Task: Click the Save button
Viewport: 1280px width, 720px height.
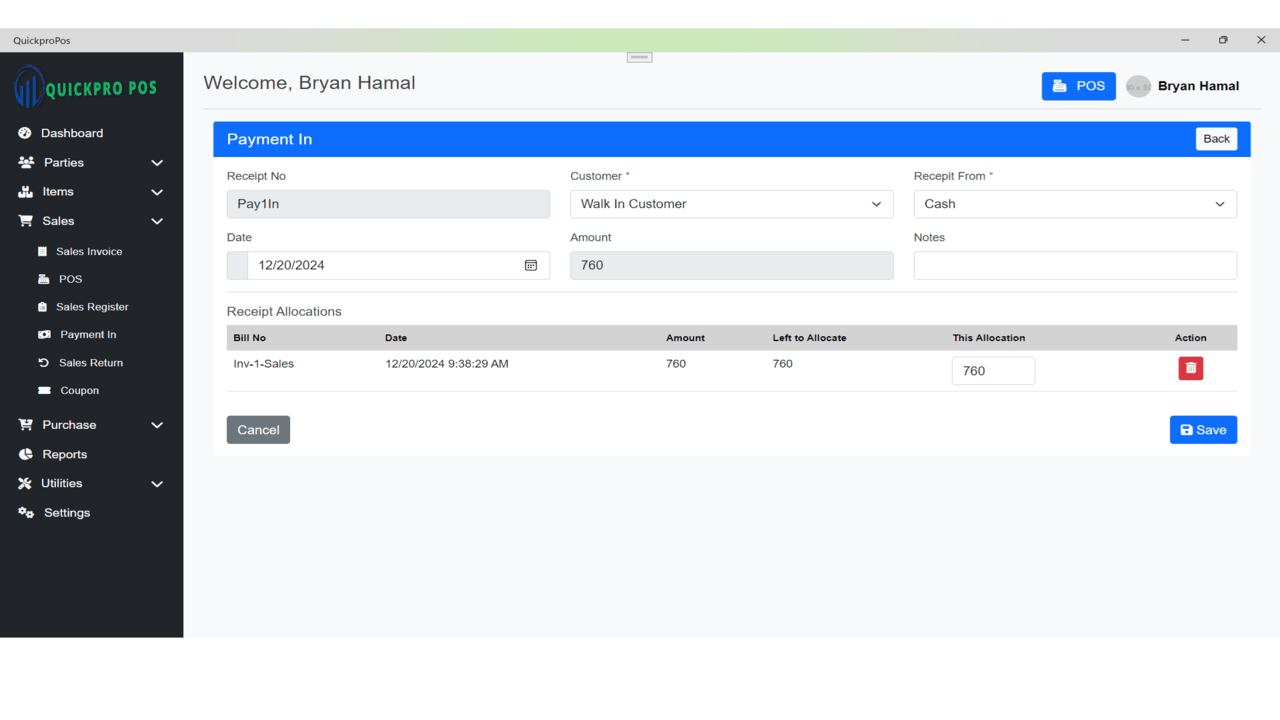Action: point(1203,430)
